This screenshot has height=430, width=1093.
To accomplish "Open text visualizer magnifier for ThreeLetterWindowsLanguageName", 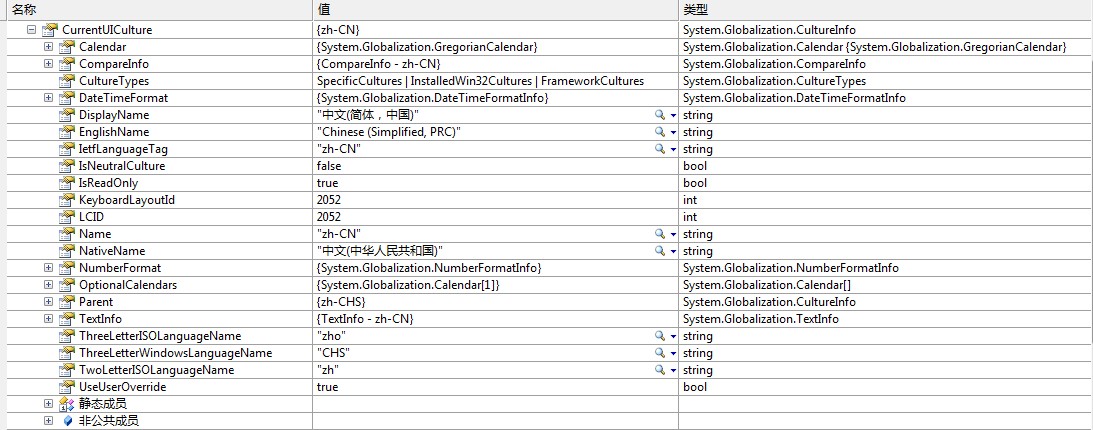I will (x=659, y=353).
